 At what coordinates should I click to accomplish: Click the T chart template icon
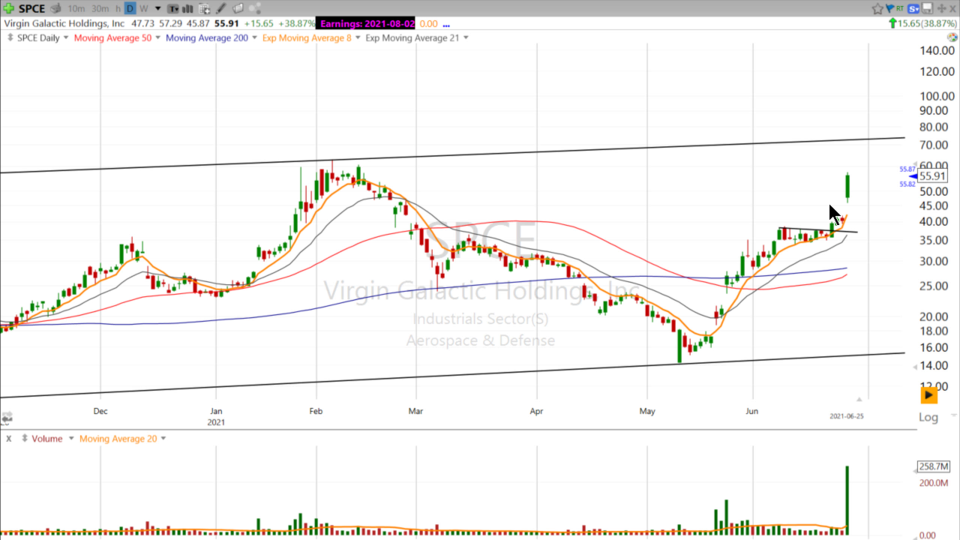174,9
